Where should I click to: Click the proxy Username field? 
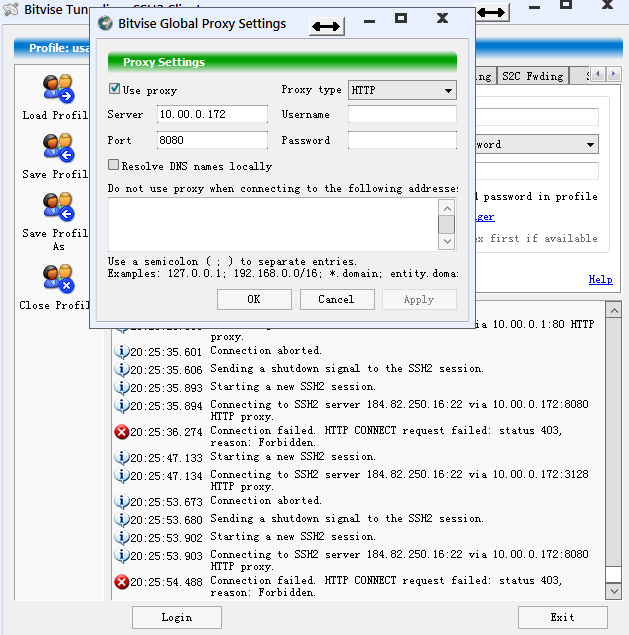[x=402, y=114]
